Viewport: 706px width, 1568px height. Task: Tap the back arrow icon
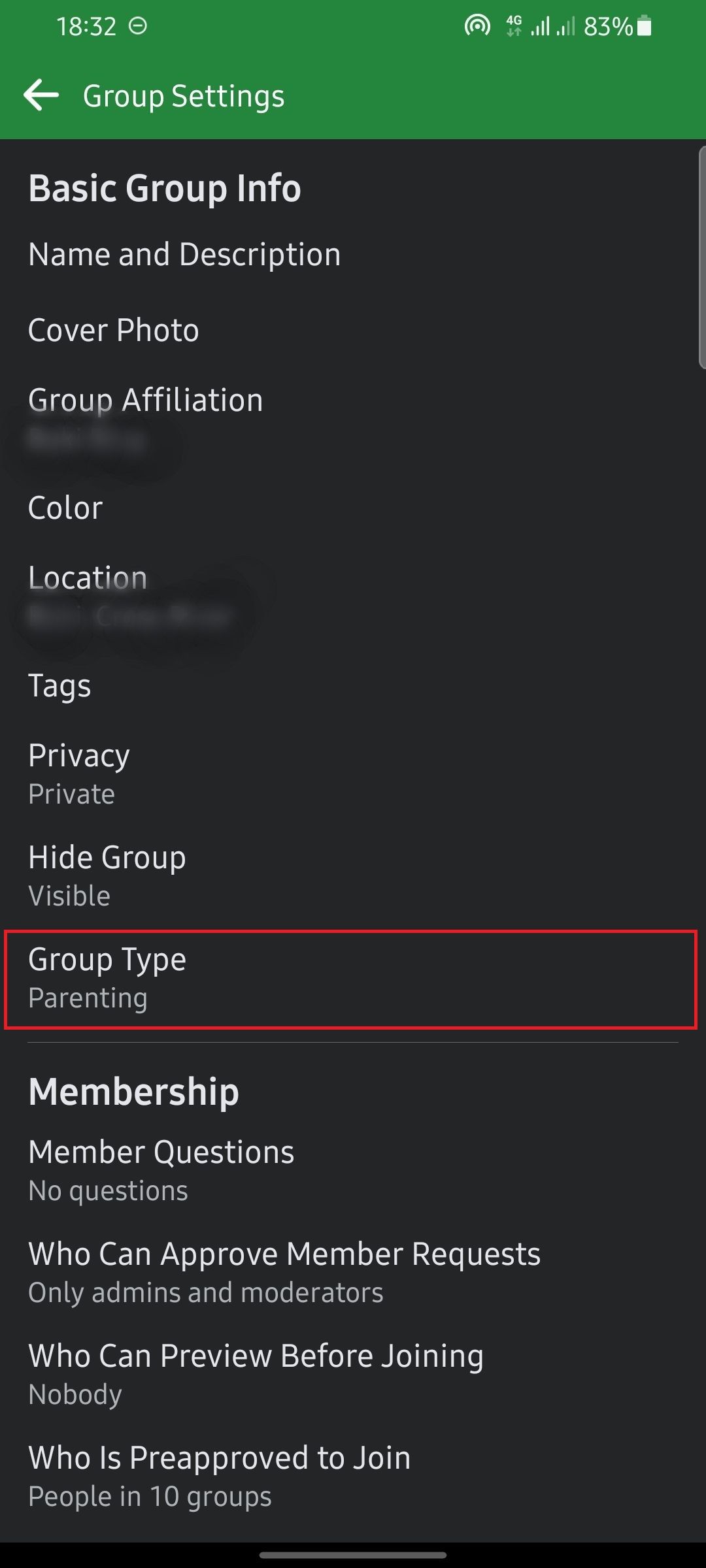point(41,95)
